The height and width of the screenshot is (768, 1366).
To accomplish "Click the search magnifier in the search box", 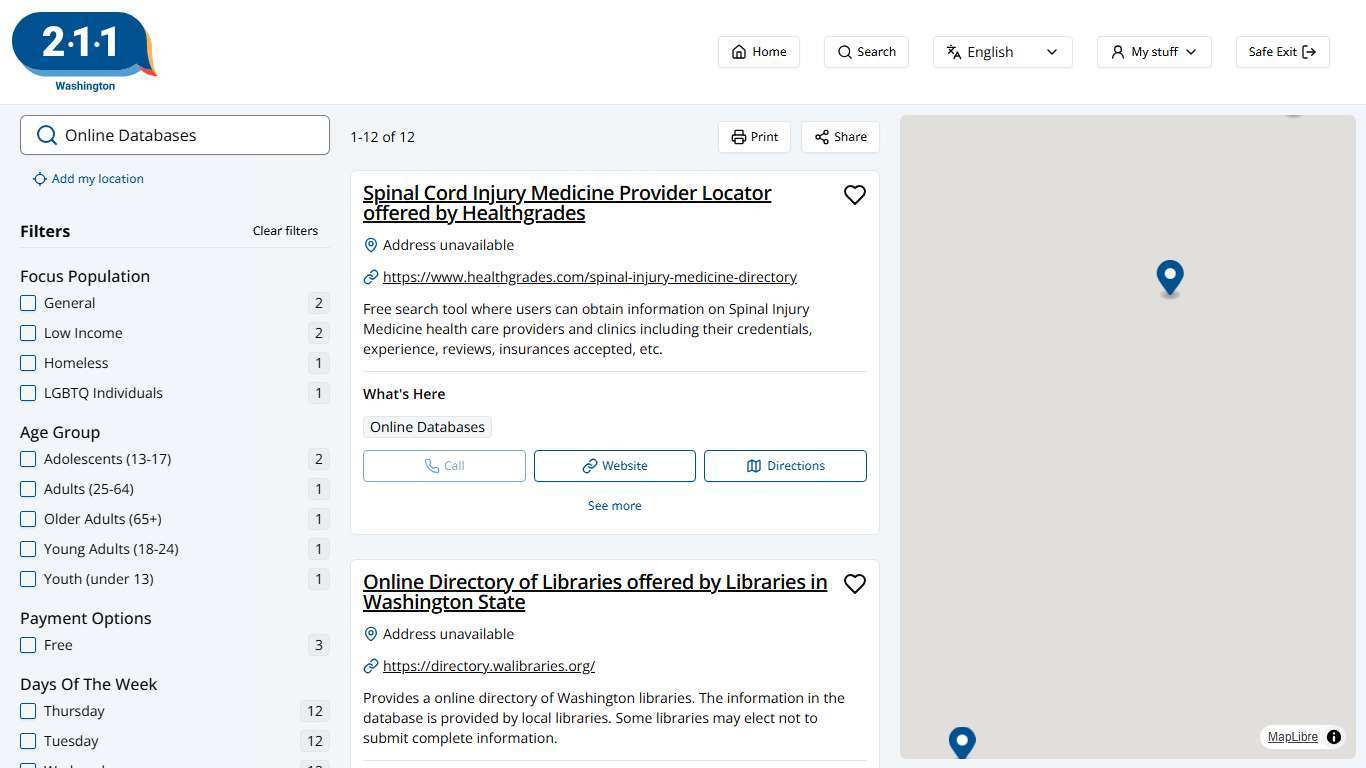I will [x=47, y=134].
